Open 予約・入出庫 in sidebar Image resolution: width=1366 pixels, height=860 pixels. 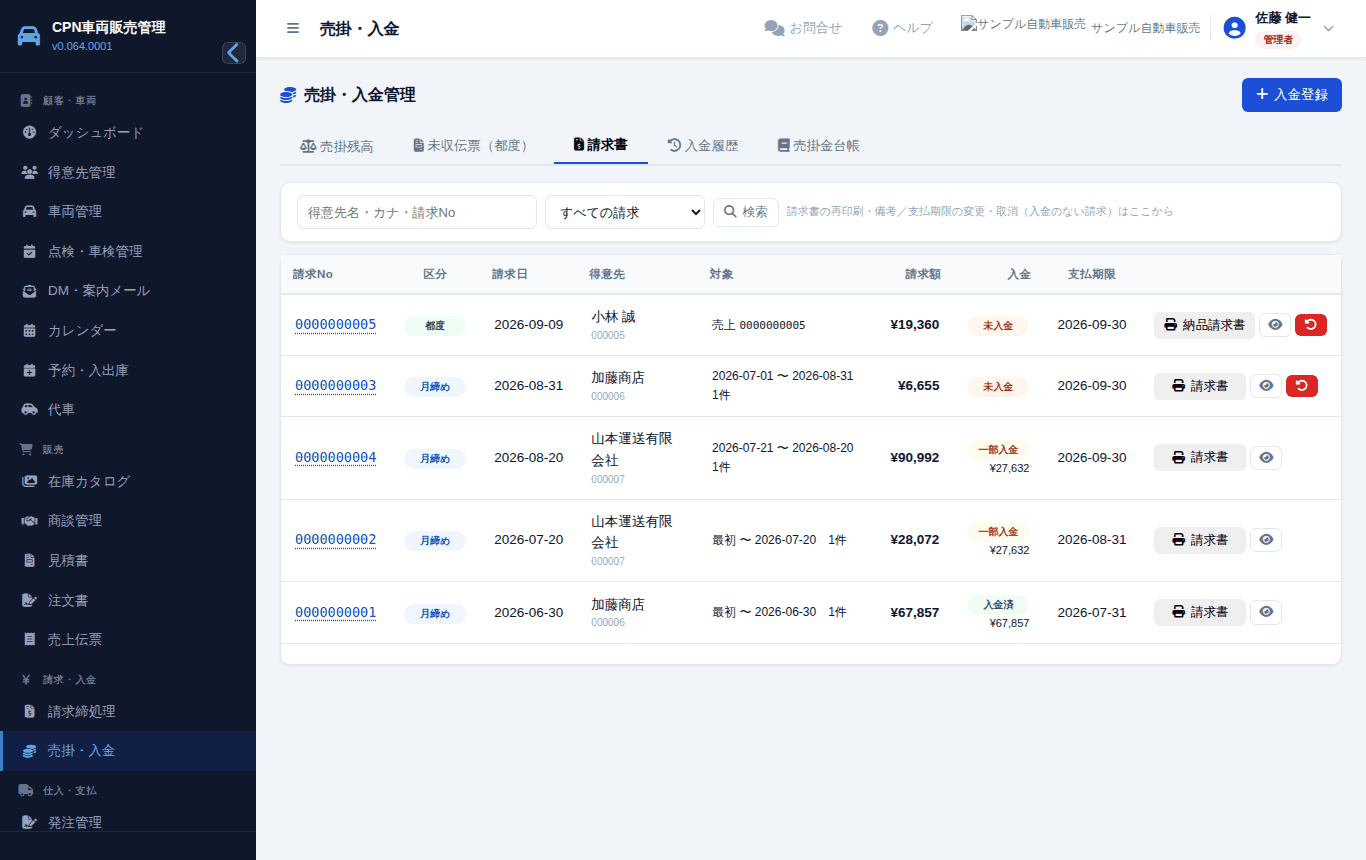pyautogui.click(x=128, y=371)
